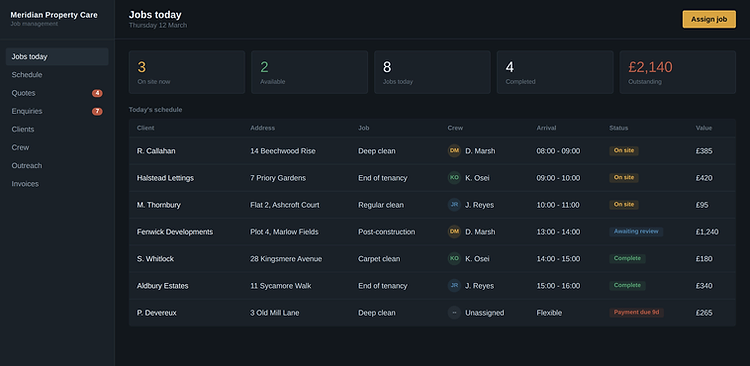Select Outreach in the sidebar
The height and width of the screenshot is (366, 750).
pyautogui.click(x=57, y=166)
